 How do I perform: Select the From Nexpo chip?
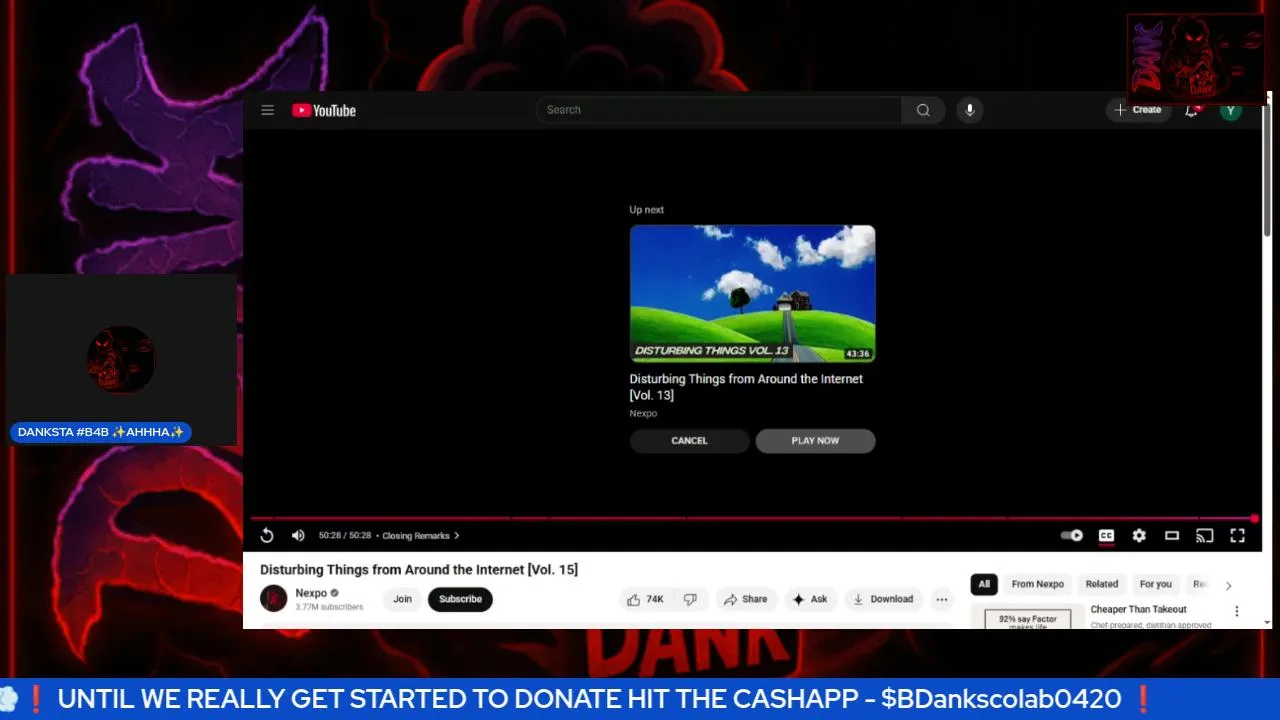pyautogui.click(x=1037, y=584)
